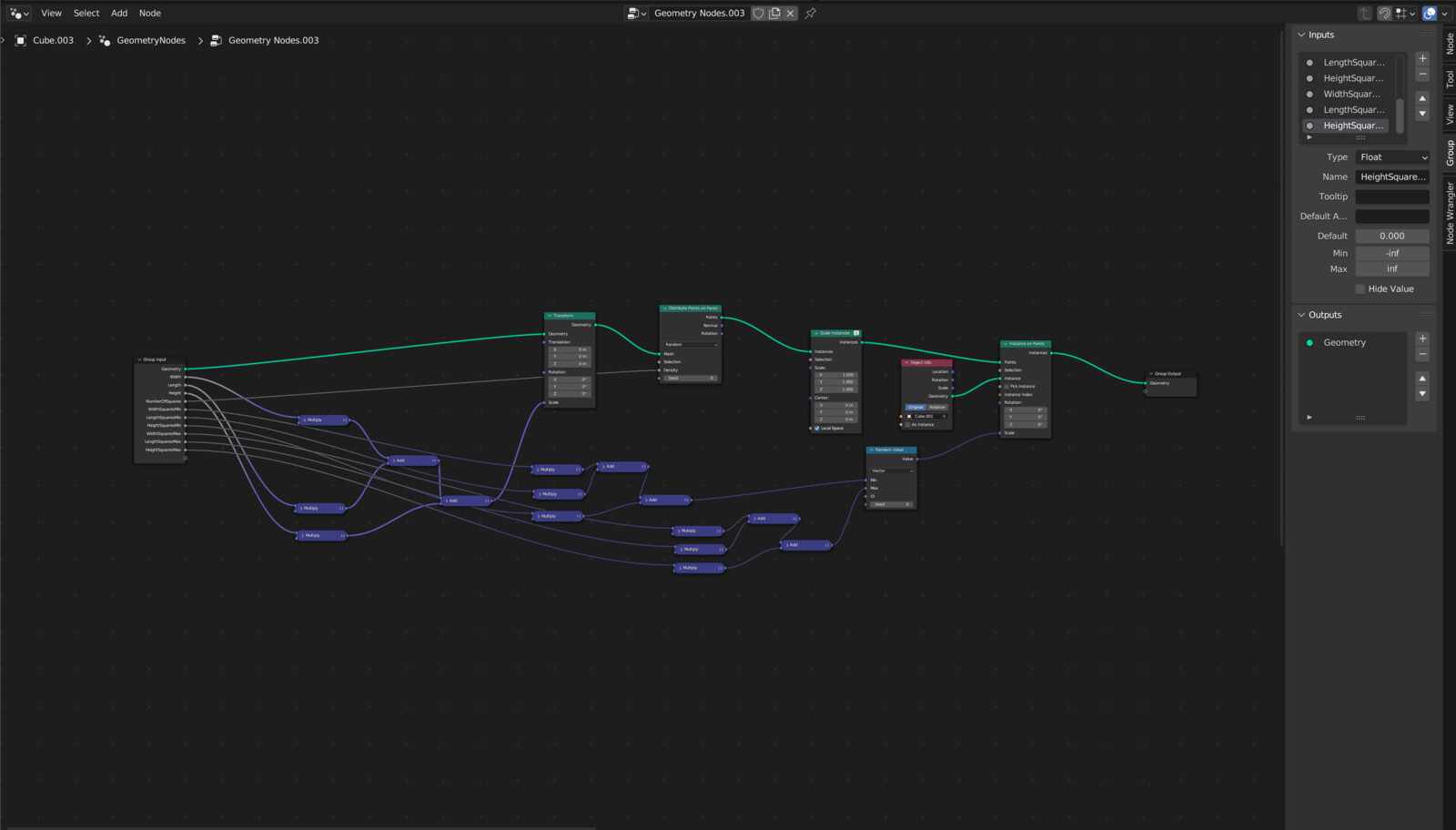
Task: Toggle the pin node tree icon
Action: click(x=810, y=13)
